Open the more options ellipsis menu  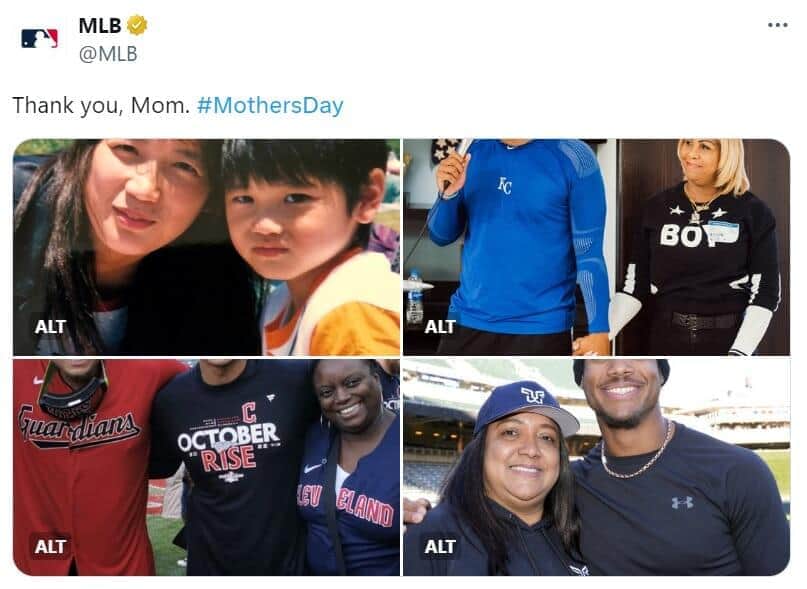click(777, 25)
